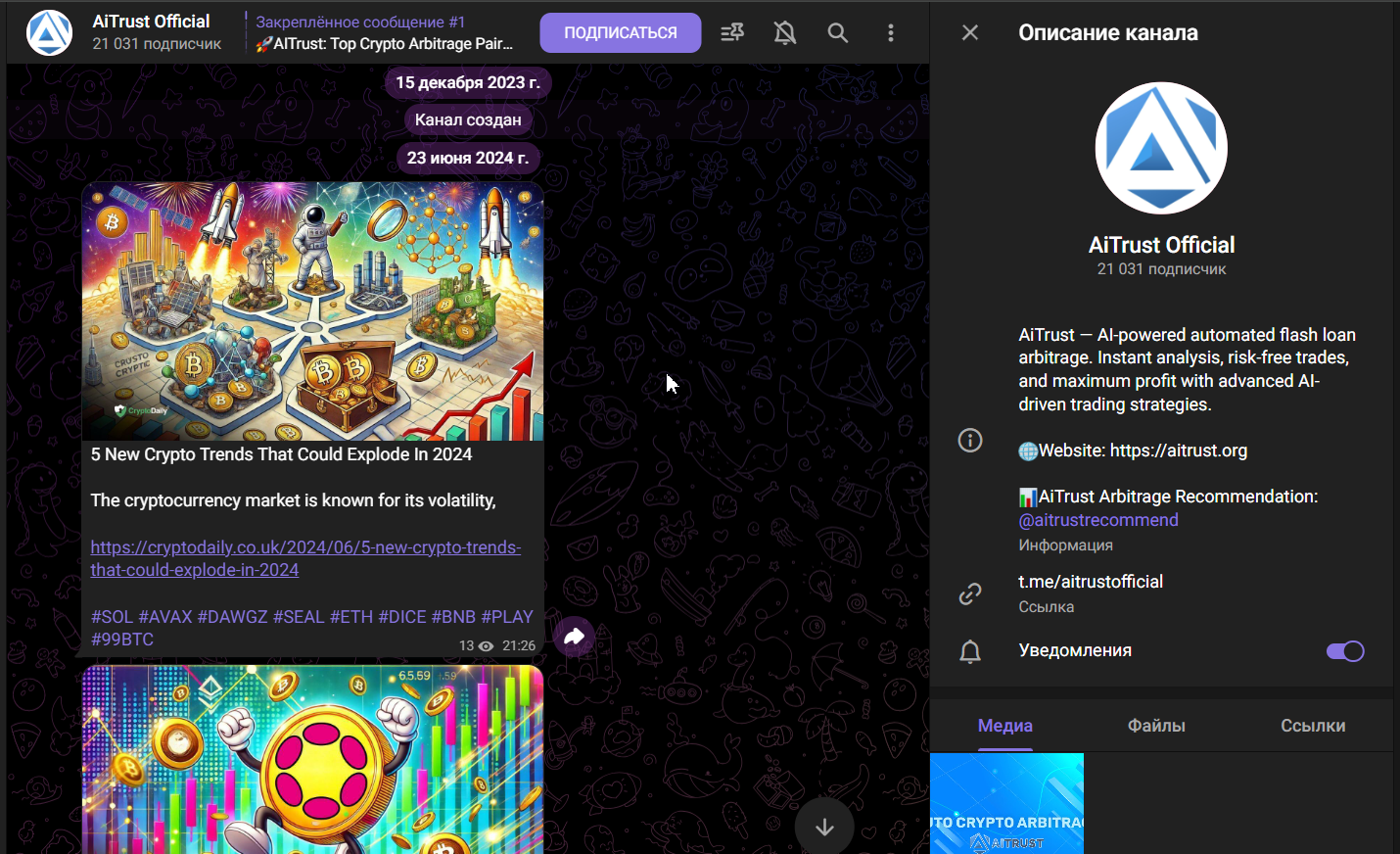Click the ПОДПИСАТЬСЯ subscribe button
Image resolution: width=1400 pixels, height=854 pixels.
(x=621, y=32)
